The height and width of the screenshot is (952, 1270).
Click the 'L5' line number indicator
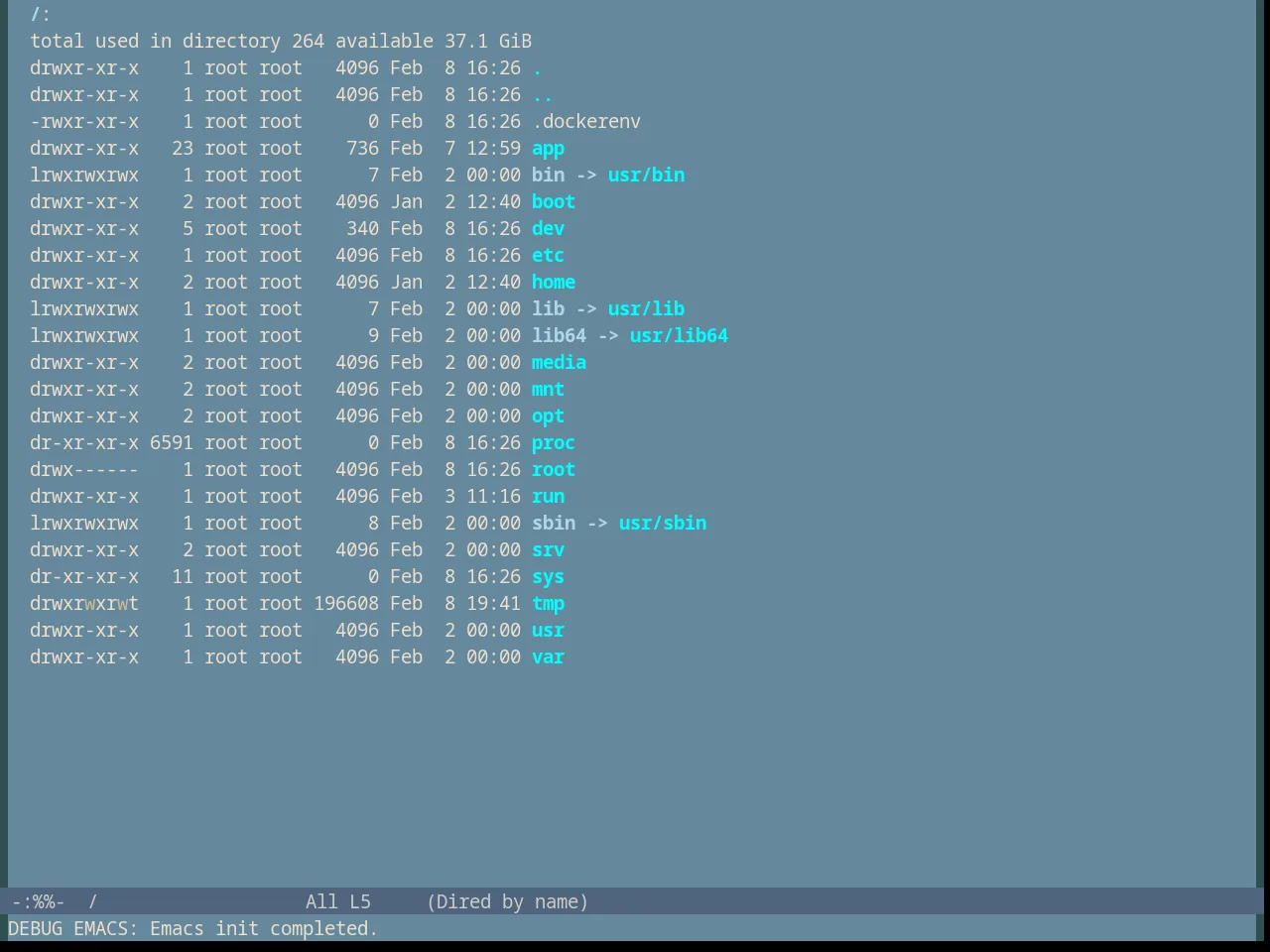(359, 902)
